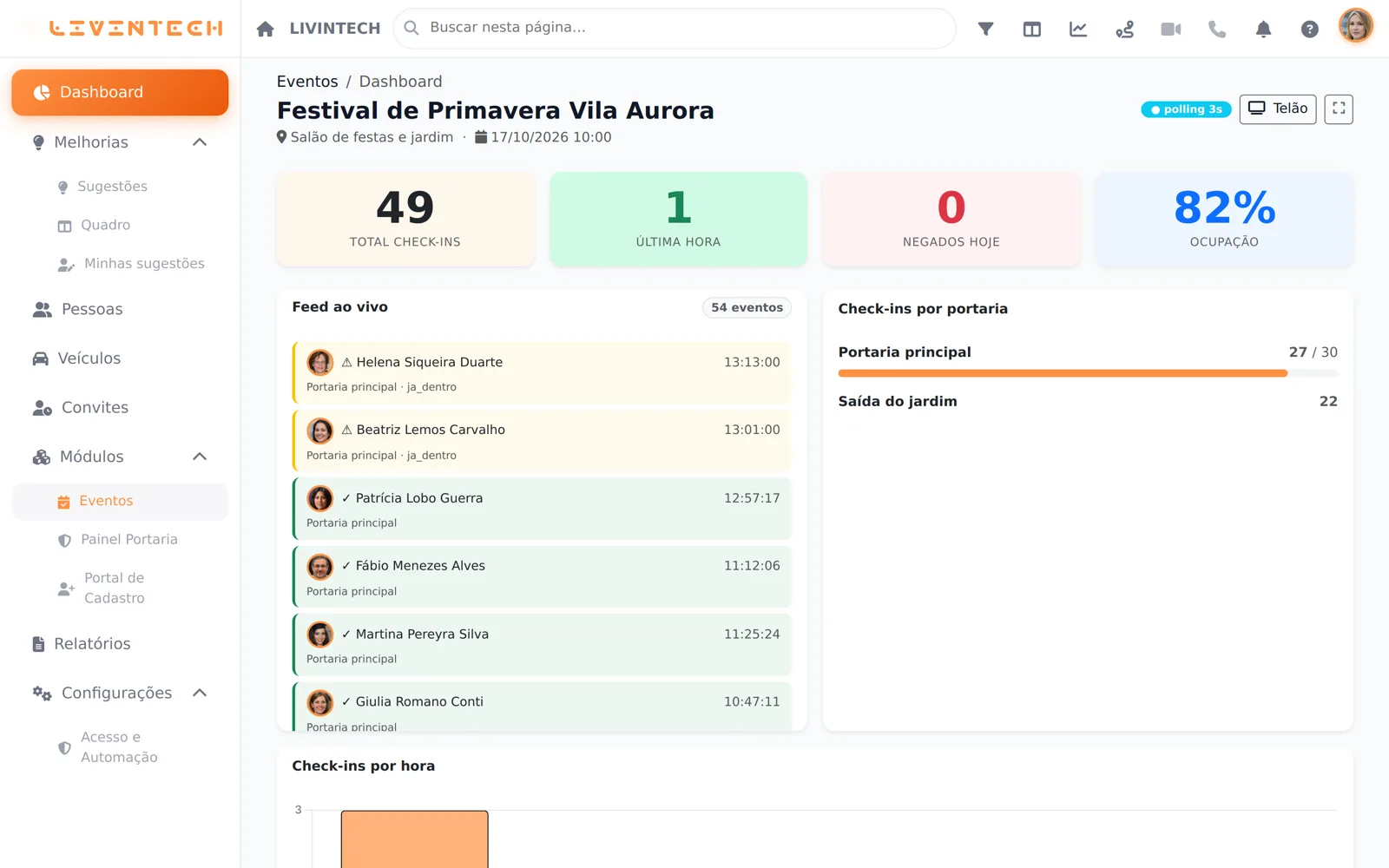The height and width of the screenshot is (868, 1389).
Task: Open the line chart icon in top bar
Action: click(1078, 29)
